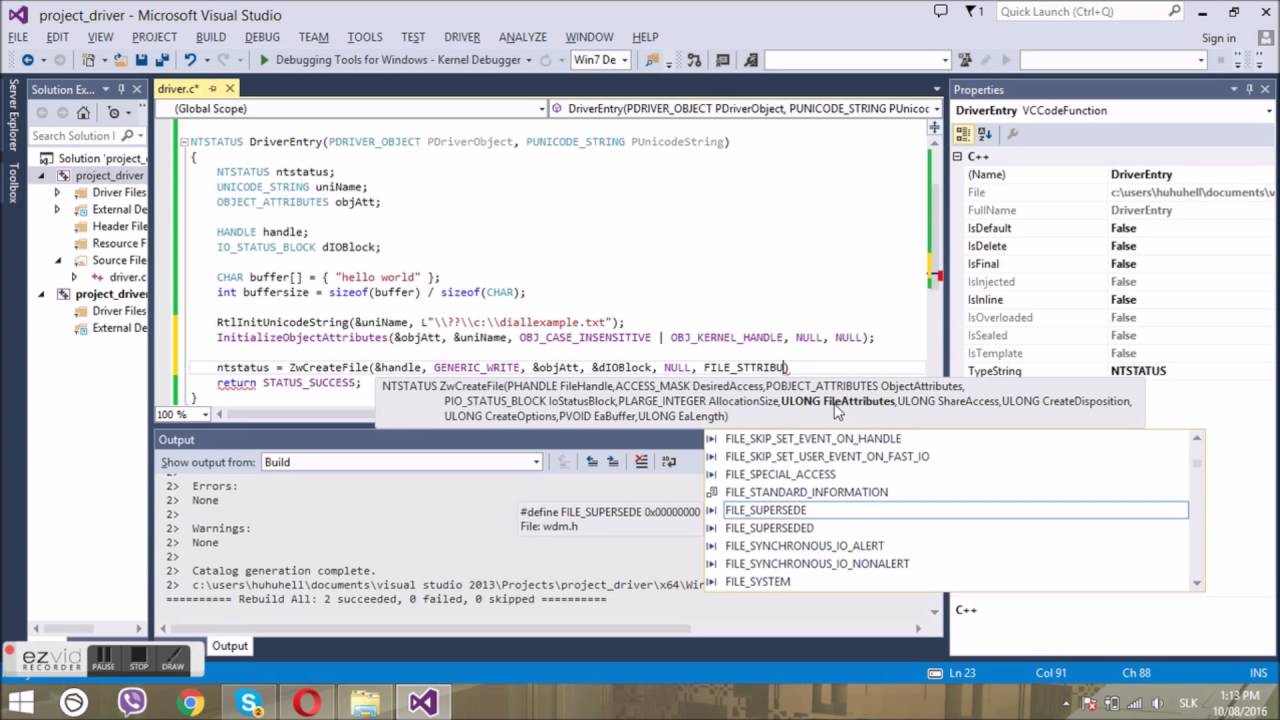Open Google Chrome from the taskbar

(x=190, y=702)
